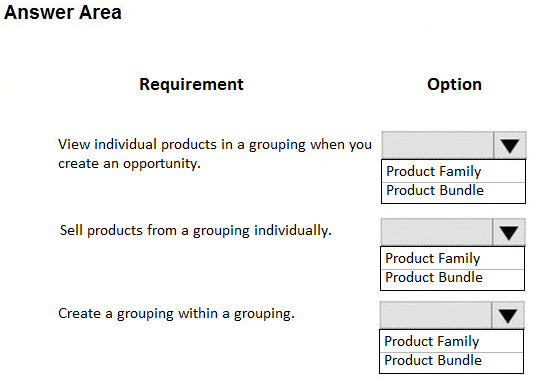Click the 'Answer Area' title
Image resolution: width=537 pixels, height=386 pixels.
(x=63, y=13)
